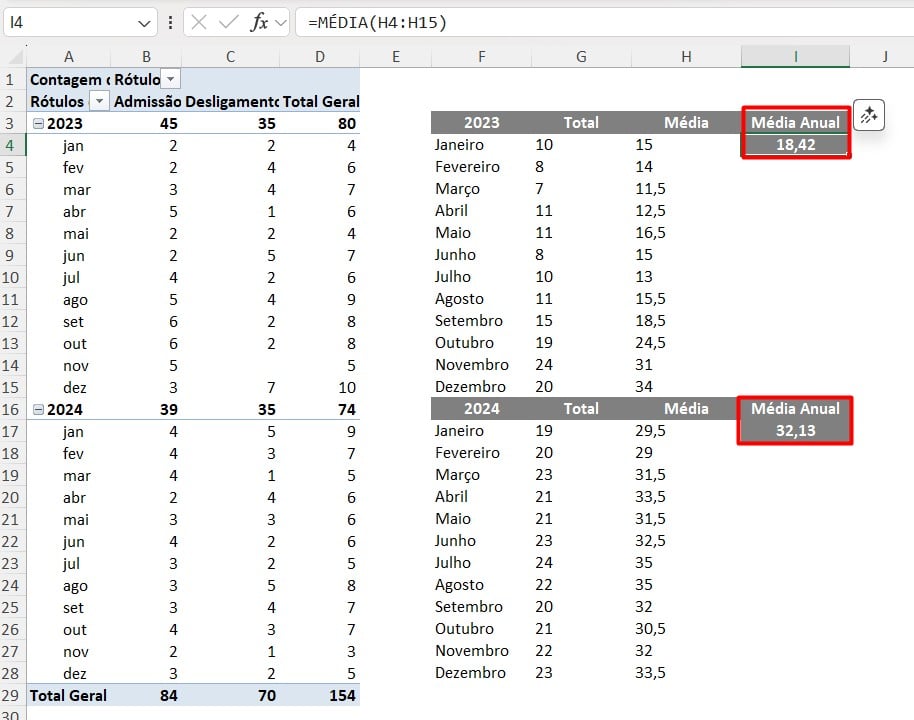Click the Admissão column heading

pyautogui.click(x=147, y=101)
